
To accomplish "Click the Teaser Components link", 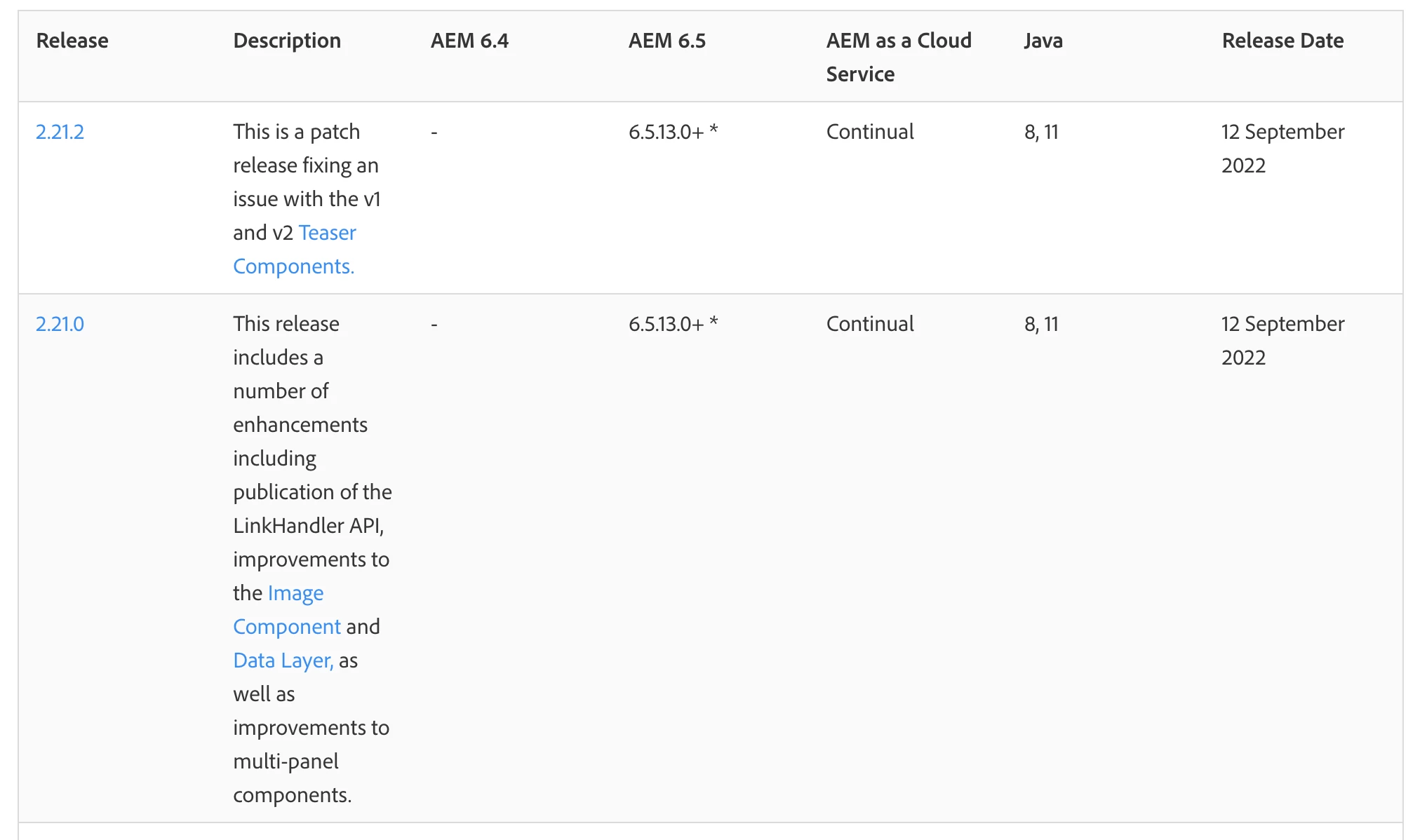I will (x=327, y=233).
